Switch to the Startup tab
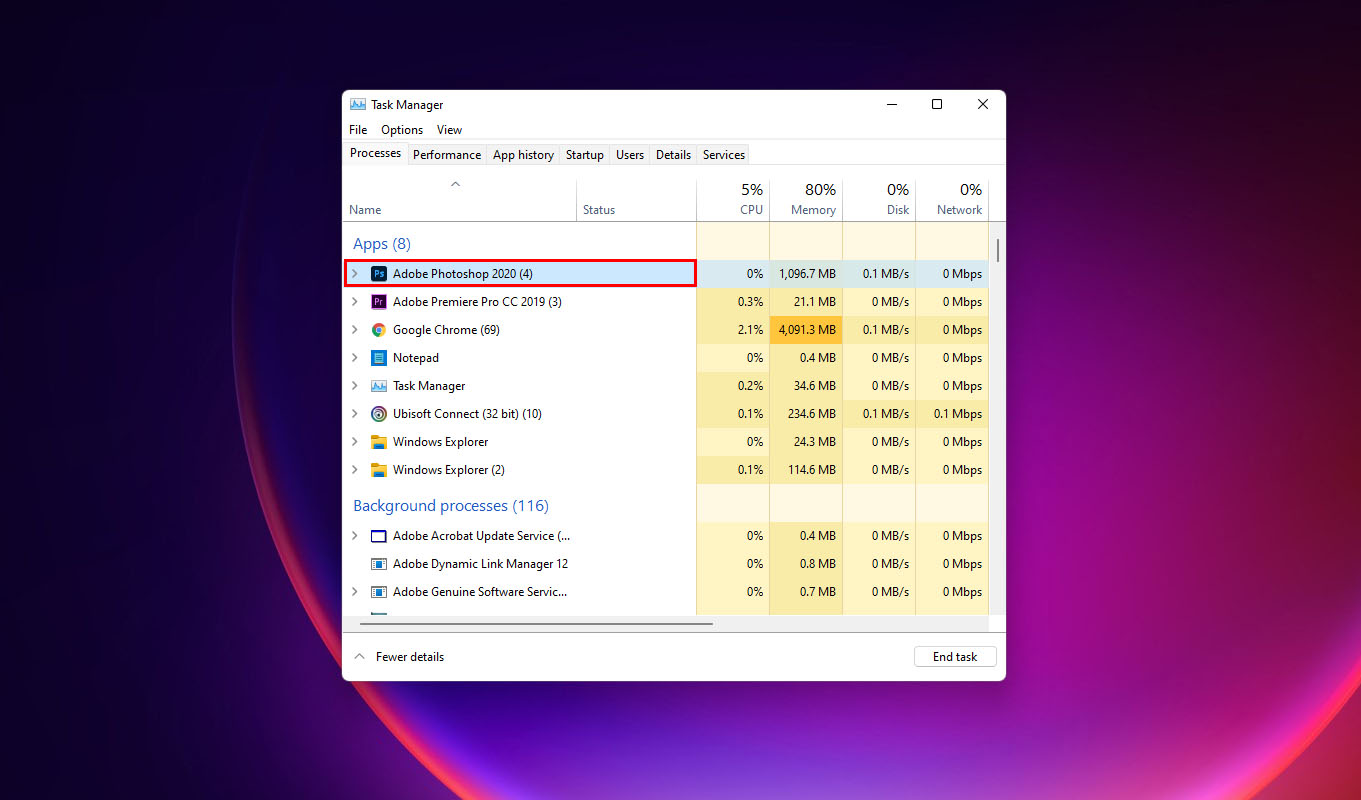The width and height of the screenshot is (1361, 800). tap(585, 154)
